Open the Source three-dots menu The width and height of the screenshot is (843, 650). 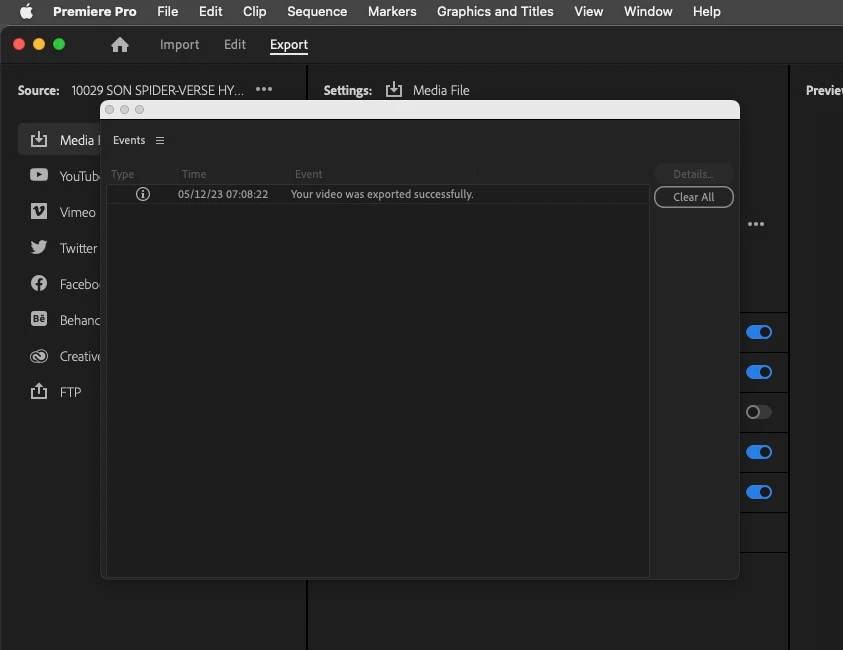tap(263, 89)
